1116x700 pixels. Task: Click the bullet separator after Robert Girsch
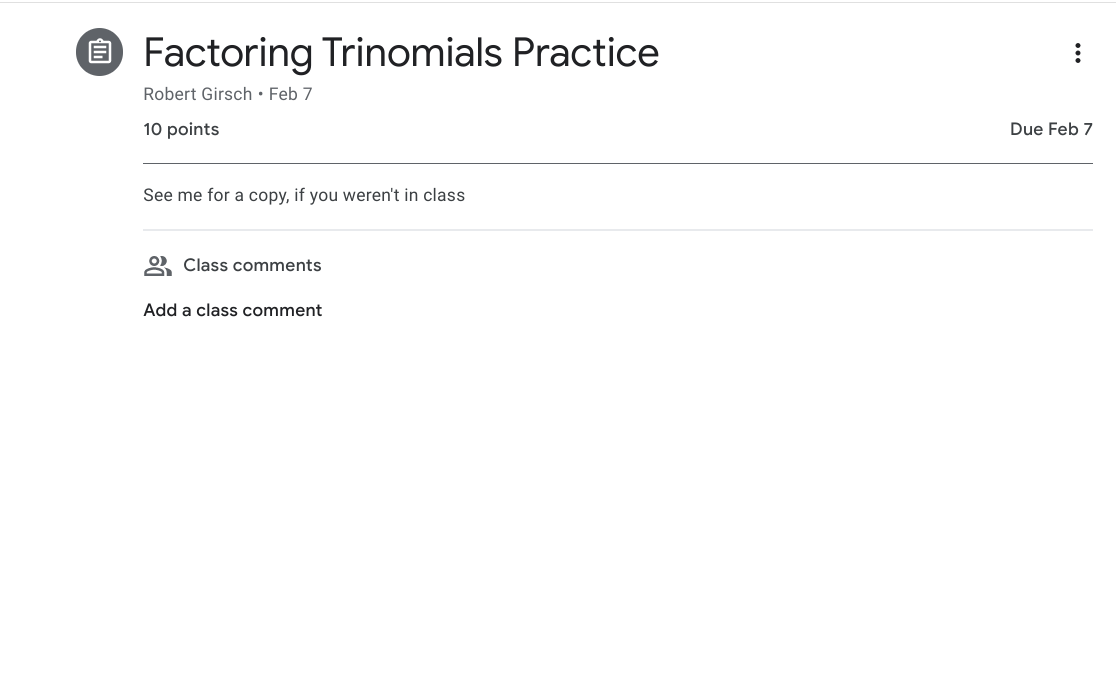click(261, 94)
